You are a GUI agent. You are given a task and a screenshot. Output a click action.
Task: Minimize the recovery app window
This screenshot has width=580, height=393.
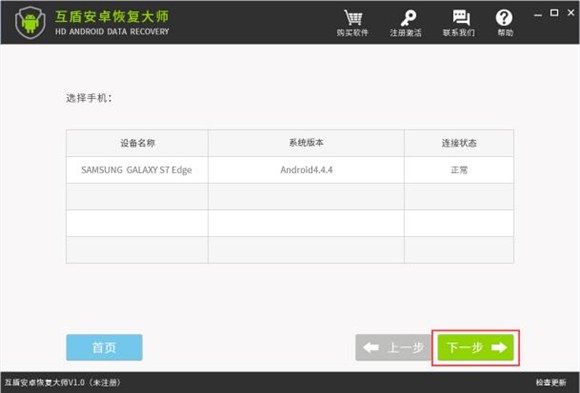click(x=538, y=14)
